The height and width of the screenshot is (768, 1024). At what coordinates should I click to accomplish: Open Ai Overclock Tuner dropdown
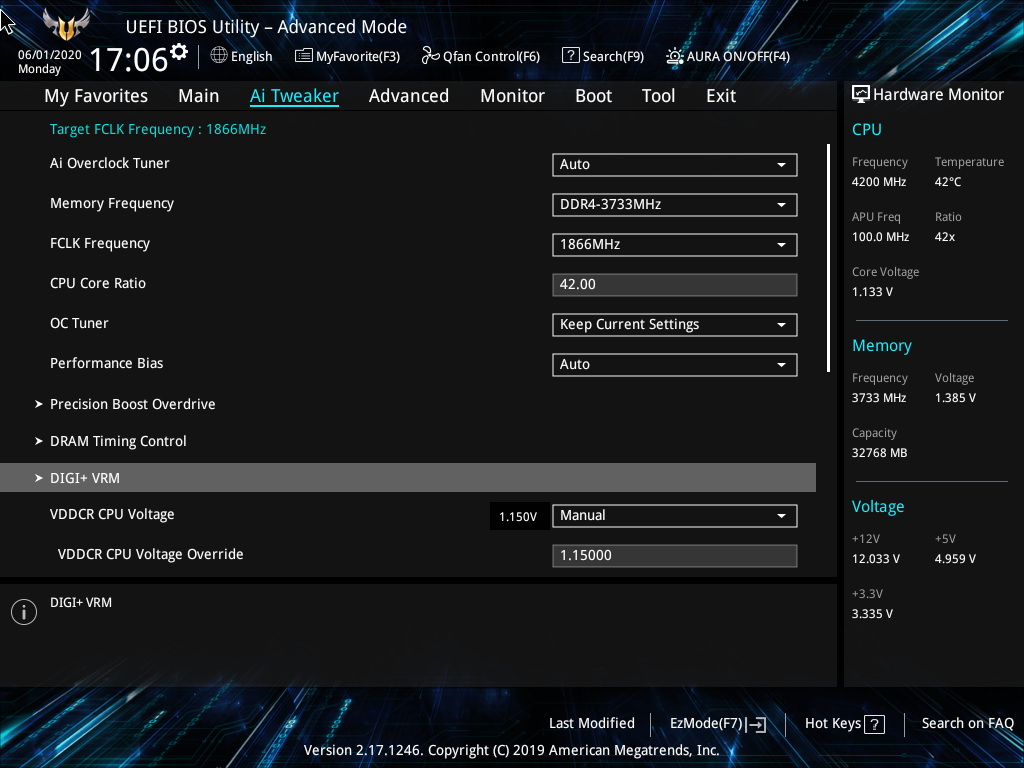675,165
